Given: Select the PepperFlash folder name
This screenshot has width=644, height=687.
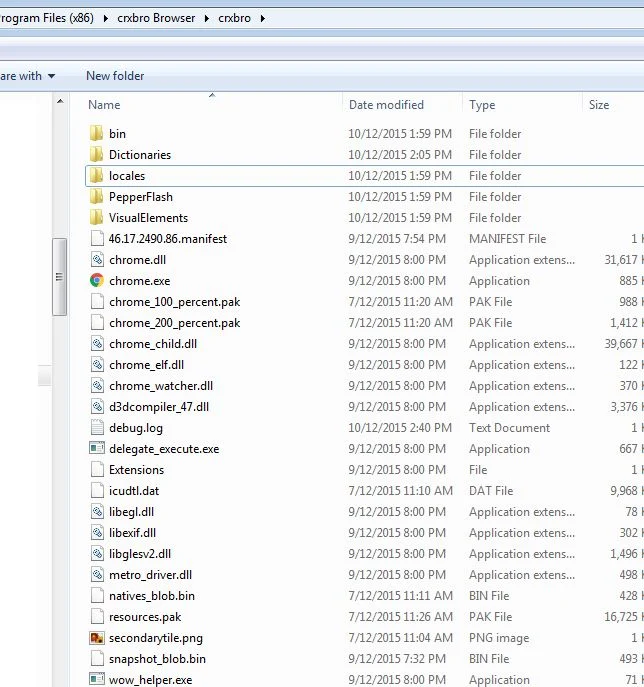Looking at the screenshot, I should coord(141,197).
